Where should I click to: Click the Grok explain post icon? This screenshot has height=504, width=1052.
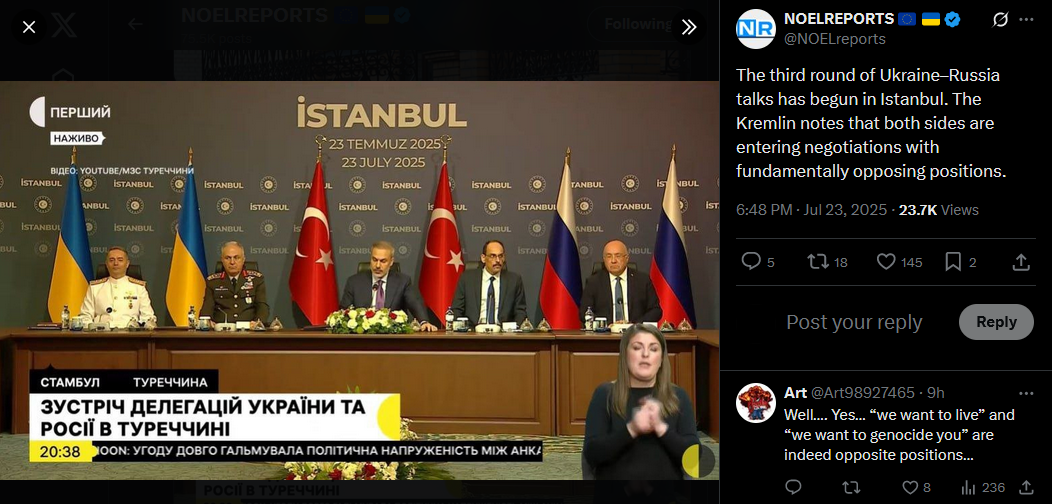[x=1000, y=19]
